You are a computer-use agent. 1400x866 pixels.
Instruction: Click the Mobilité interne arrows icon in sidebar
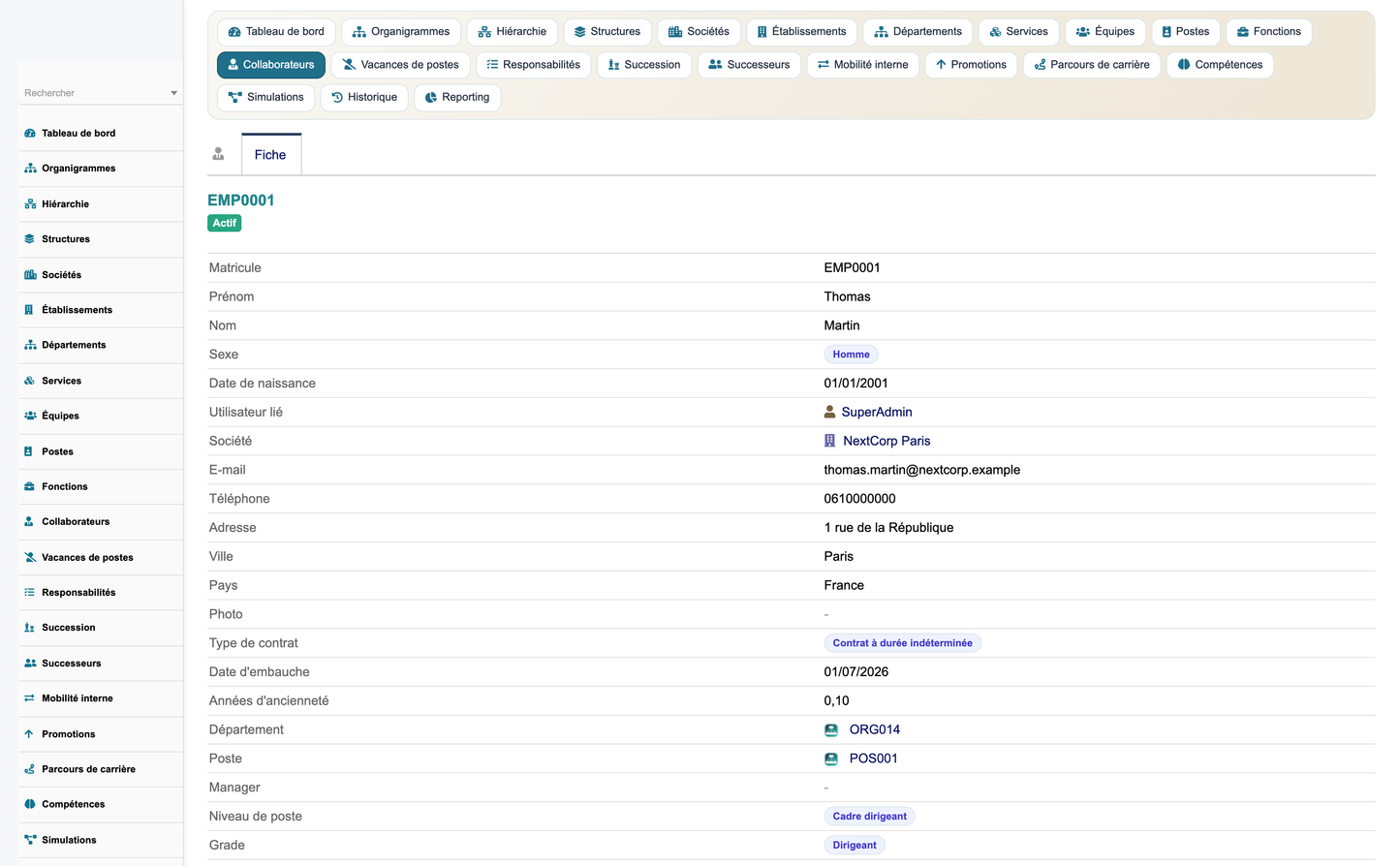[30, 698]
